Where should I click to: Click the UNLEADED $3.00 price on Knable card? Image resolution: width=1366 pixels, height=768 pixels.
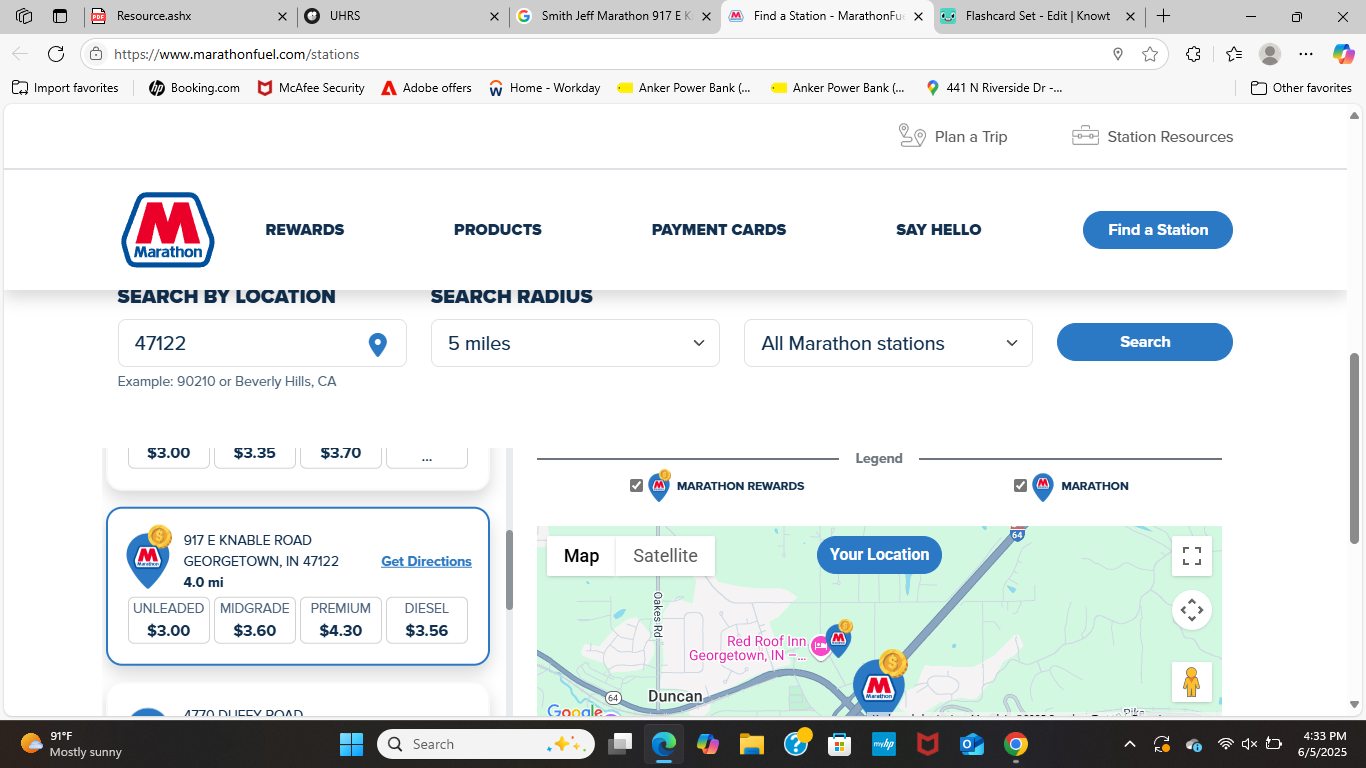click(169, 620)
